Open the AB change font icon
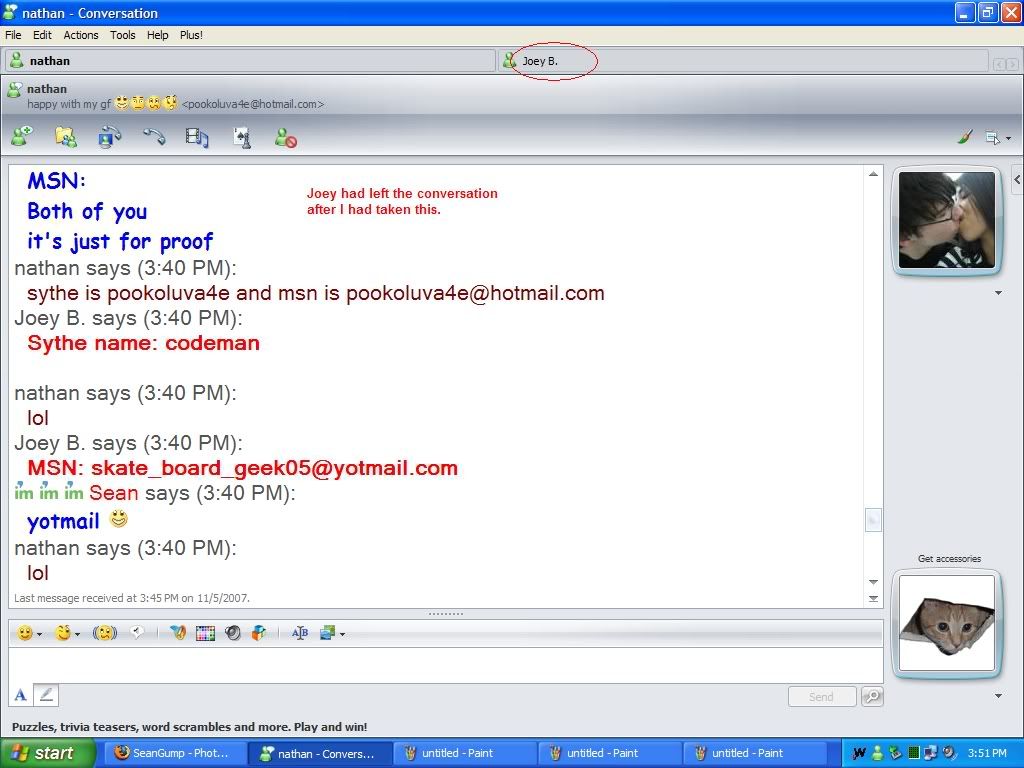1024x768 pixels. coord(300,633)
